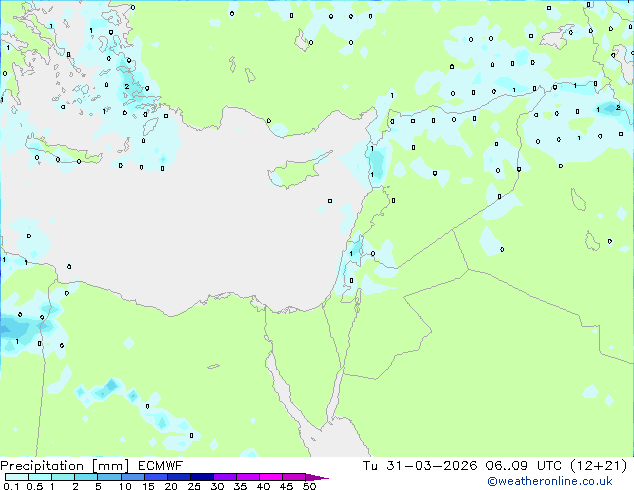Click the magenta legend swatch between 40 and 45
Image resolution: width=634 pixels, height=490 pixels.
271,477
